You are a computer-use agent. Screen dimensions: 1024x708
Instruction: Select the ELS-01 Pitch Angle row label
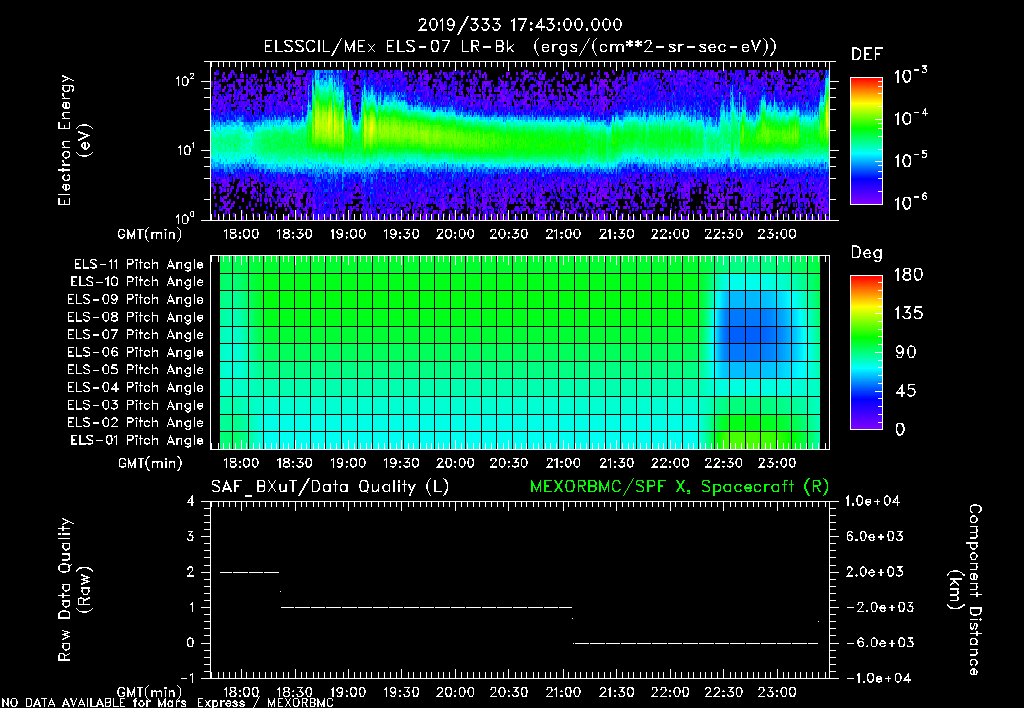click(x=137, y=440)
